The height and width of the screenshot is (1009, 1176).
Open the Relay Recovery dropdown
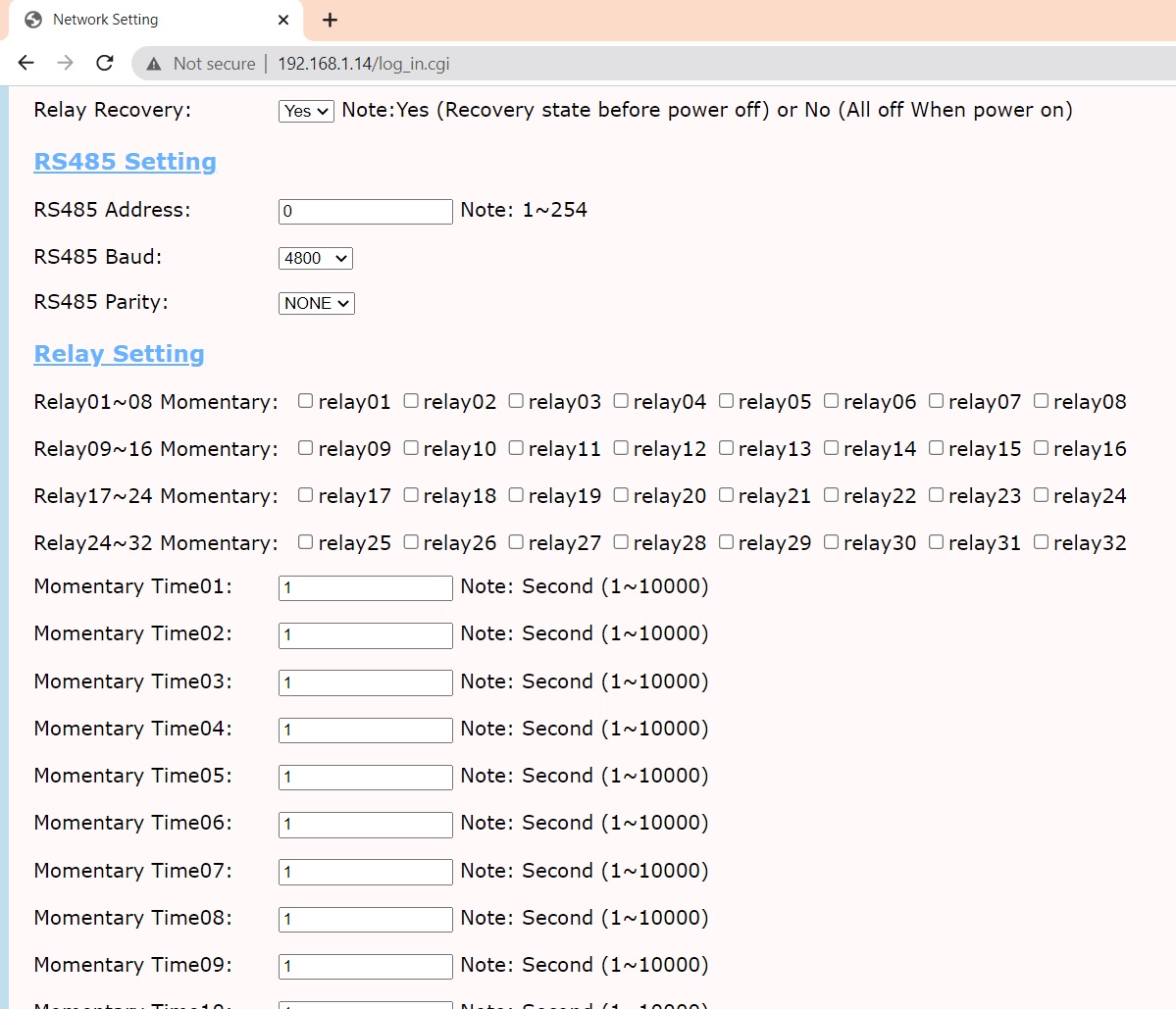click(x=306, y=111)
